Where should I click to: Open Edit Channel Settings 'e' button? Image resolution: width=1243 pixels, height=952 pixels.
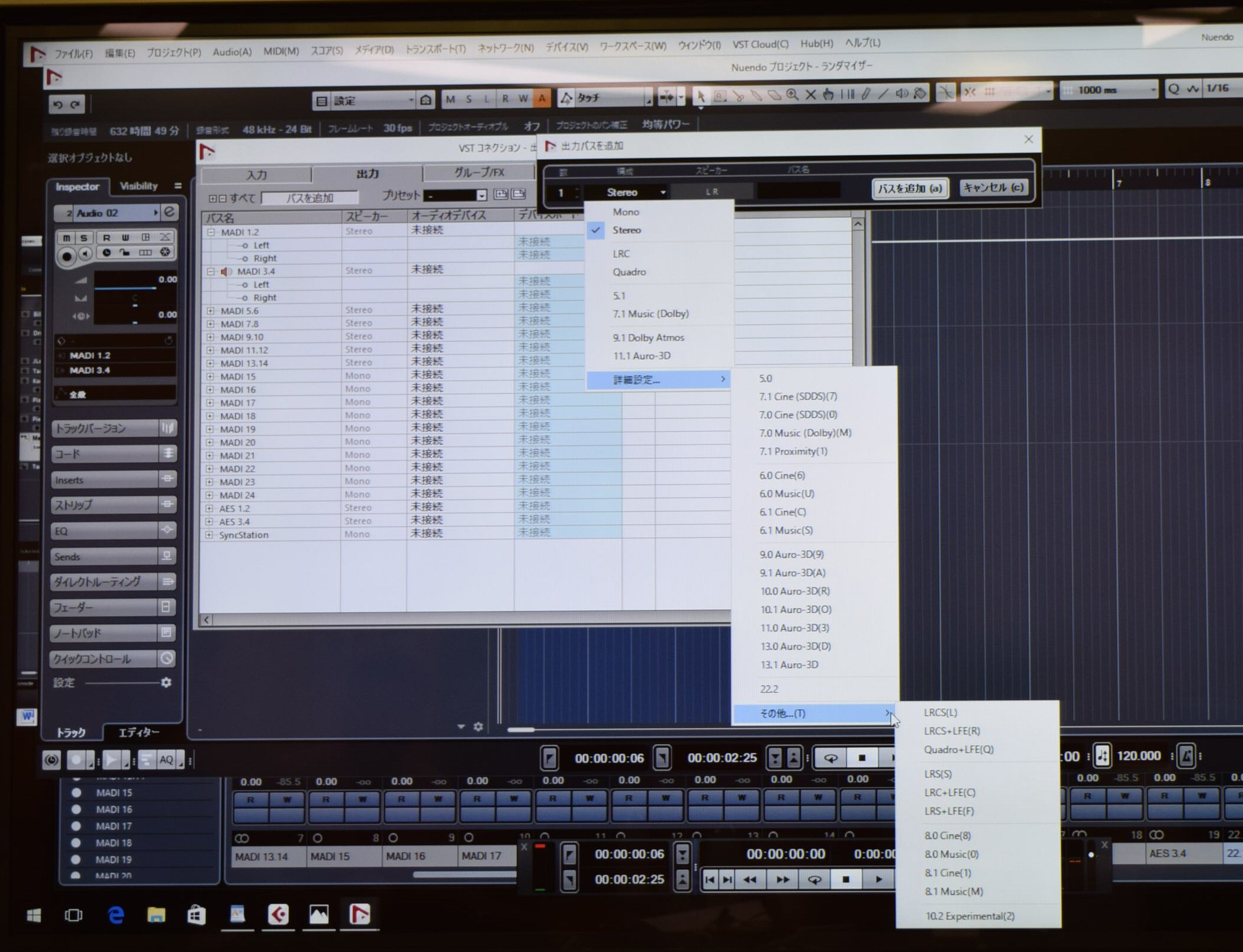[169, 212]
